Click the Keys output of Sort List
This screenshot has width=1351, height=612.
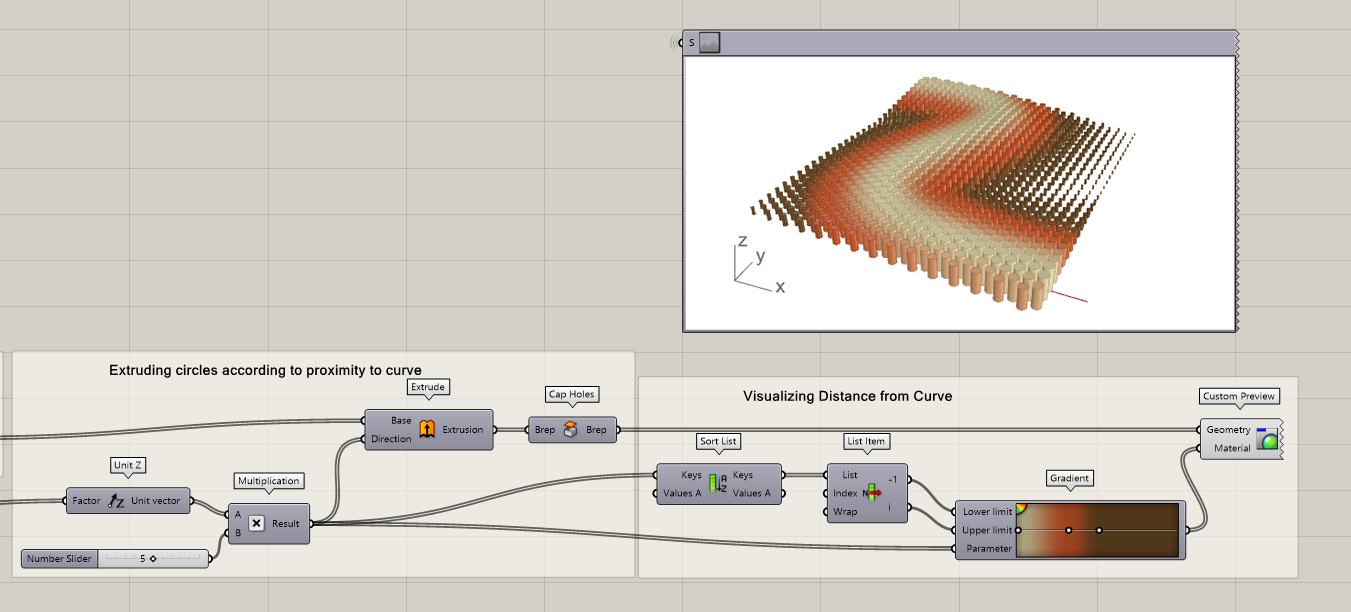pos(743,475)
